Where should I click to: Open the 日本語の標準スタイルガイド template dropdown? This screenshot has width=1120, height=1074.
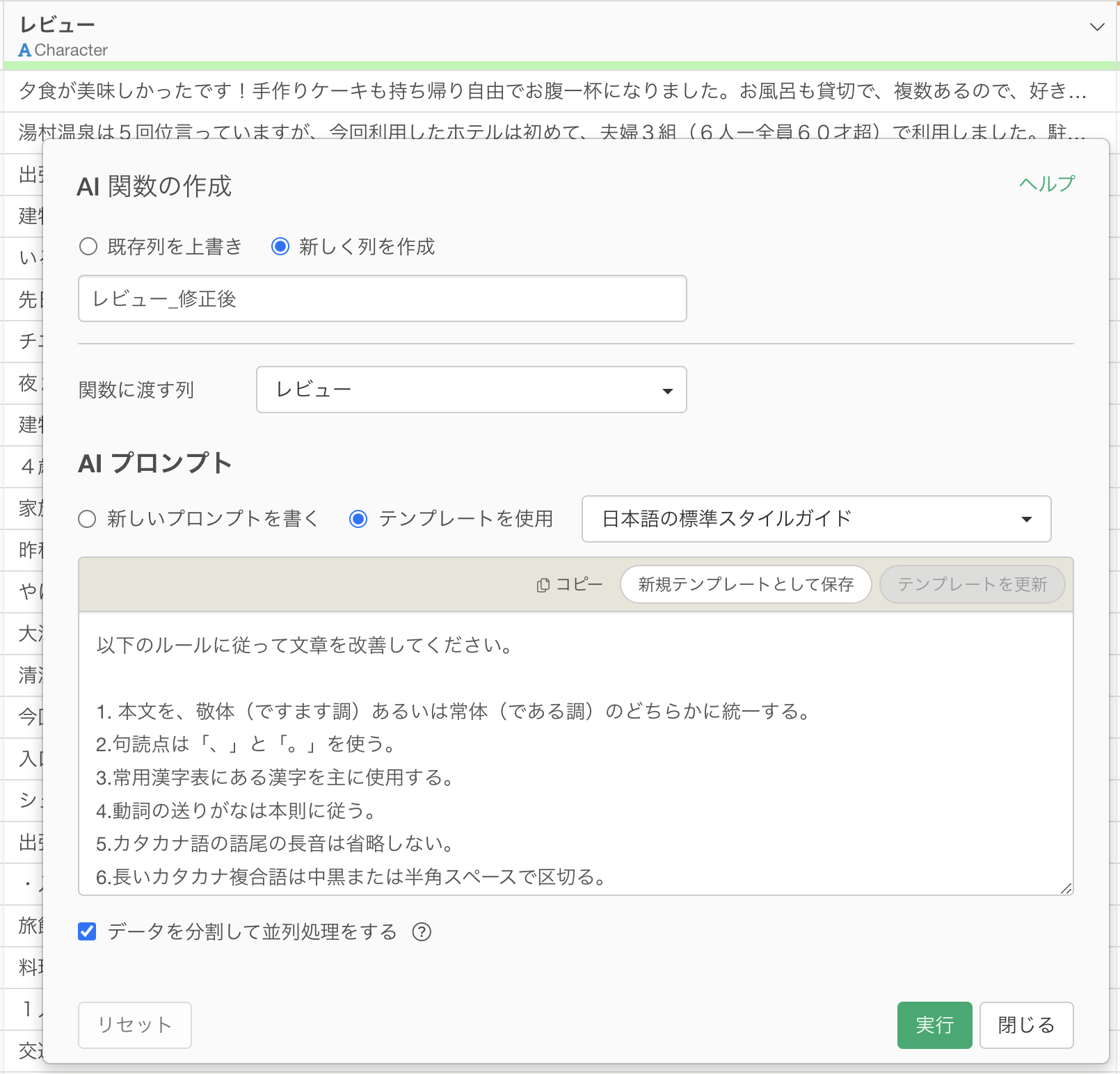(815, 519)
